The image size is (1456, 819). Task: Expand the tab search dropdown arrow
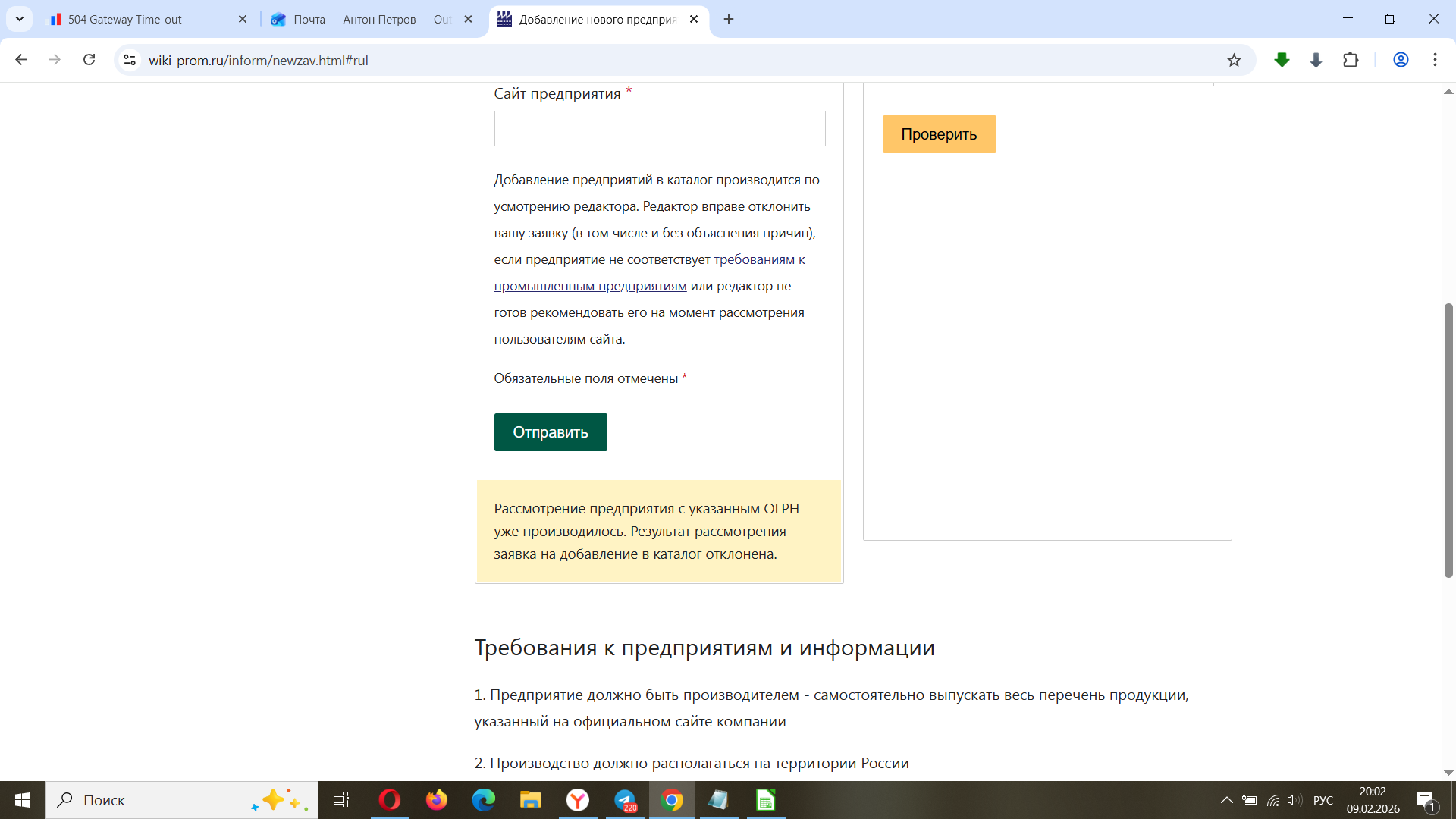(20, 19)
